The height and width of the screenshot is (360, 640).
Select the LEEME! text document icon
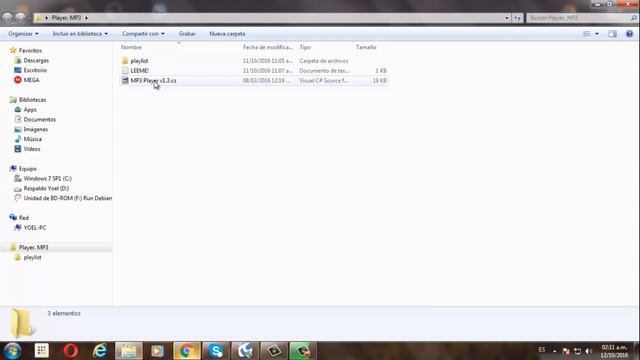[125, 71]
